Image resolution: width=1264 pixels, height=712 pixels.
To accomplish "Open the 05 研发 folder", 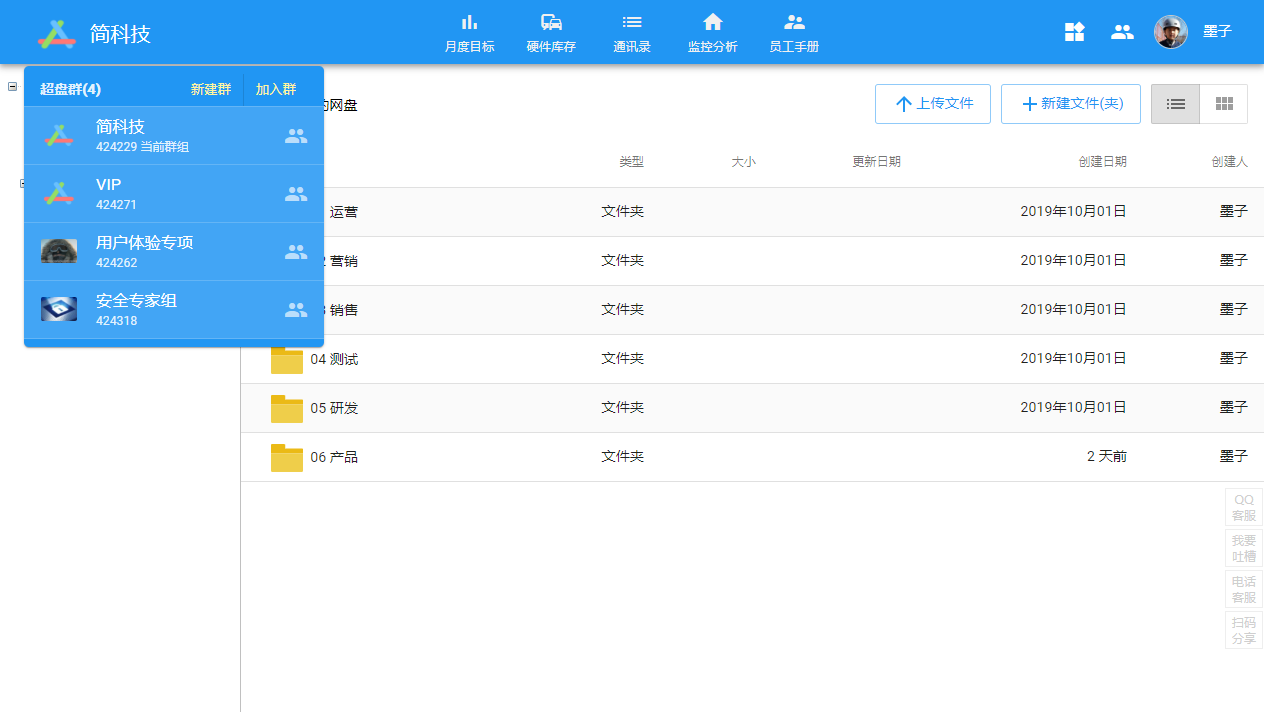I will pyautogui.click(x=333, y=408).
